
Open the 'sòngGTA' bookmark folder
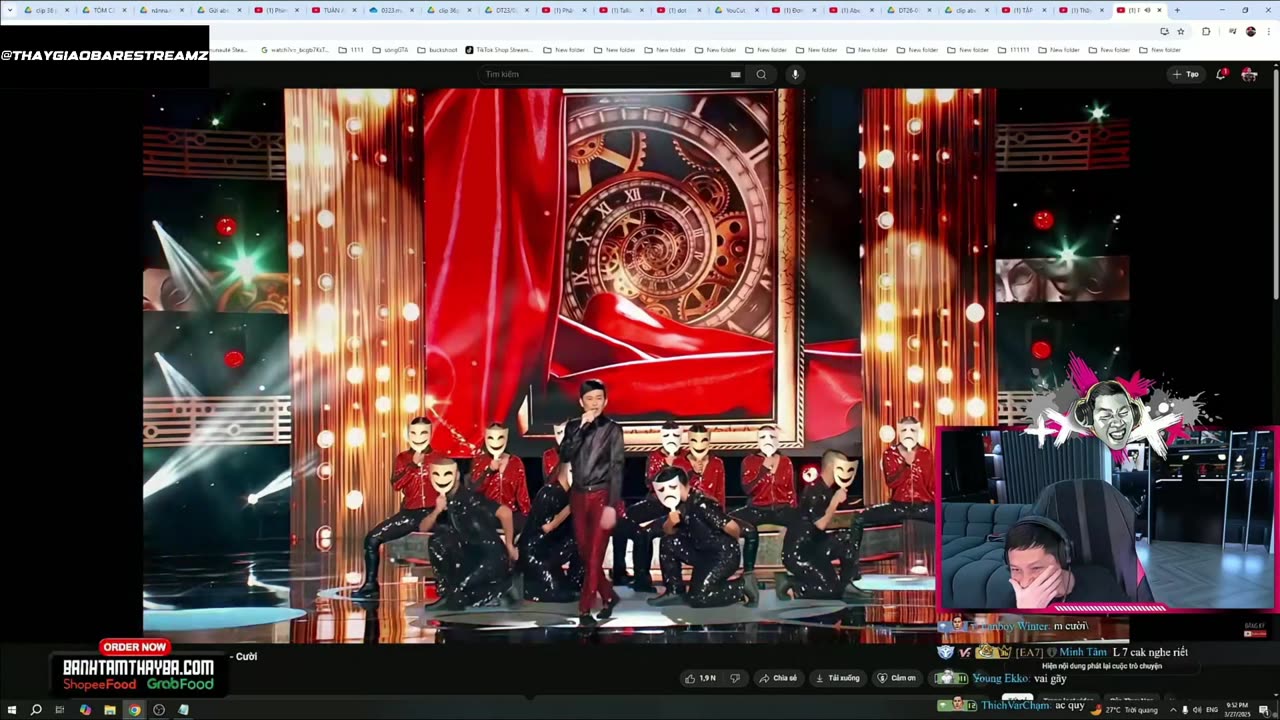coord(390,50)
